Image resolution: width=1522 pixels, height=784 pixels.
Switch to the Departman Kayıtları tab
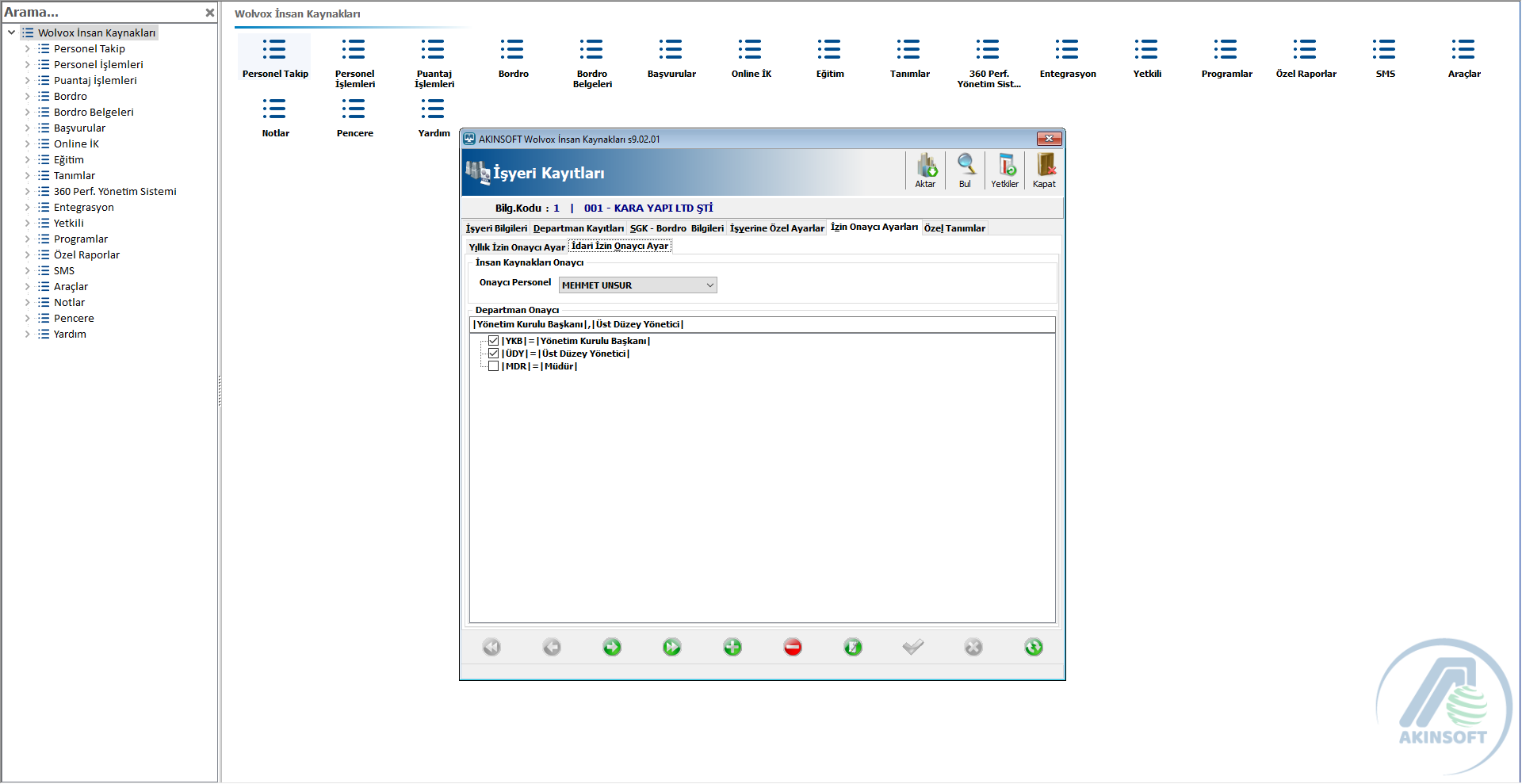click(579, 228)
